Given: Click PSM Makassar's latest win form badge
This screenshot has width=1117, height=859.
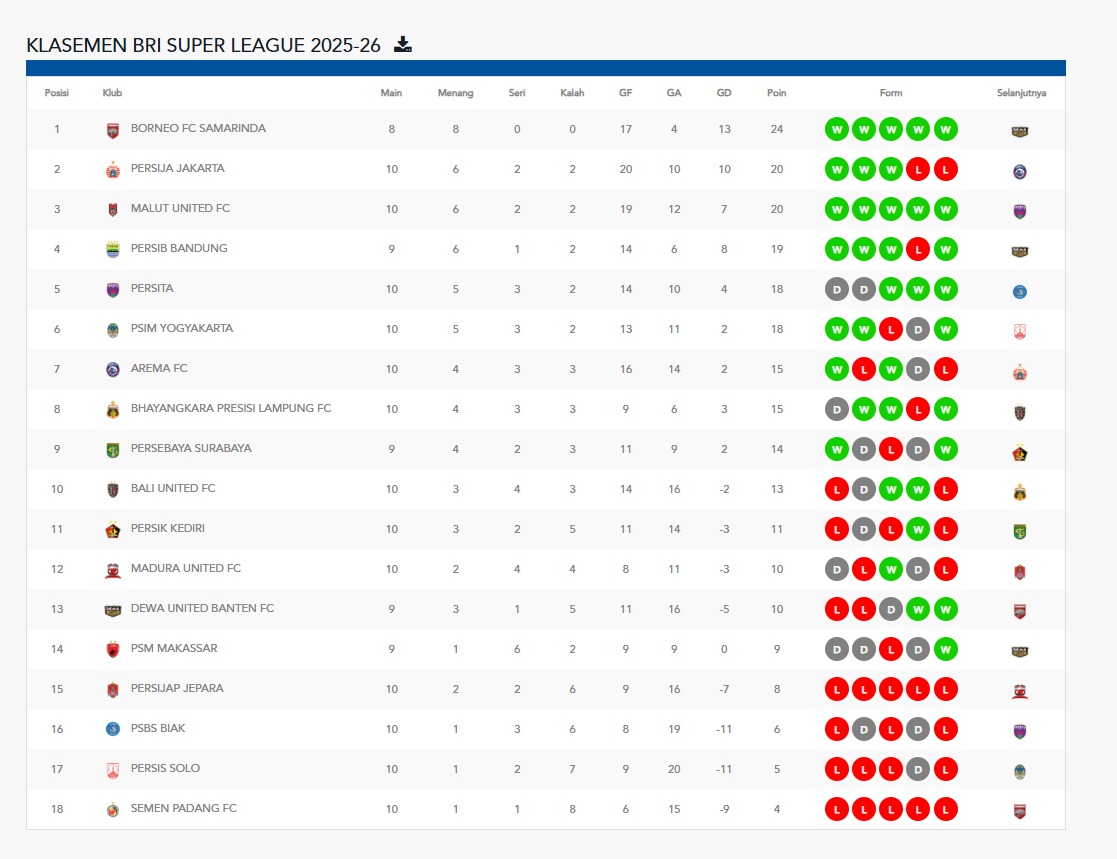Looking at the screenshot, I should [x=945, y=650].
